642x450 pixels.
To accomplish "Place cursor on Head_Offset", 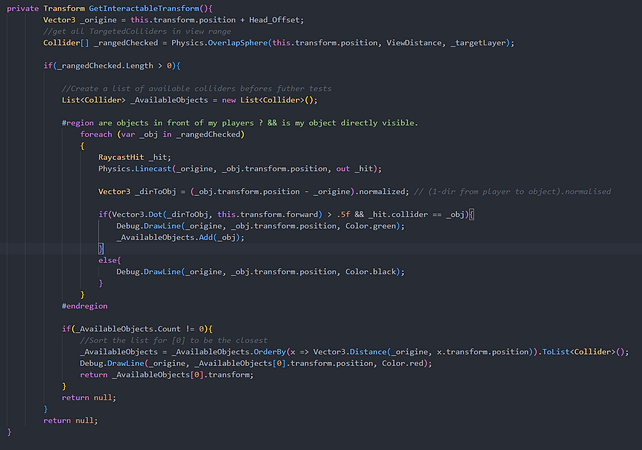I will [x=274, y=20].
